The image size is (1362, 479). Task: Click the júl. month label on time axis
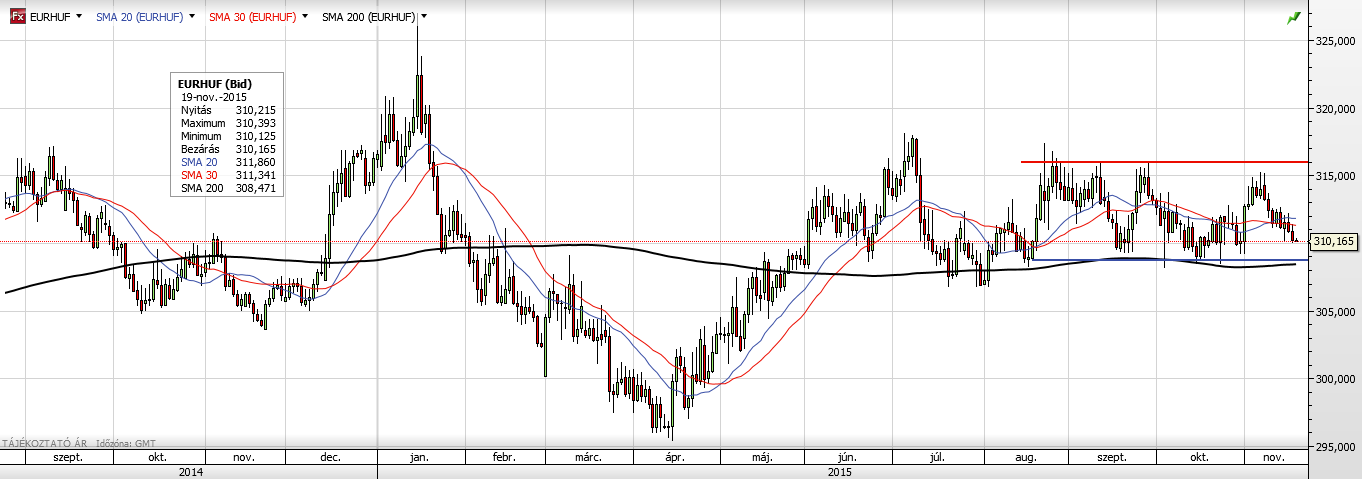pyautogui.click(x=937, y=456)
